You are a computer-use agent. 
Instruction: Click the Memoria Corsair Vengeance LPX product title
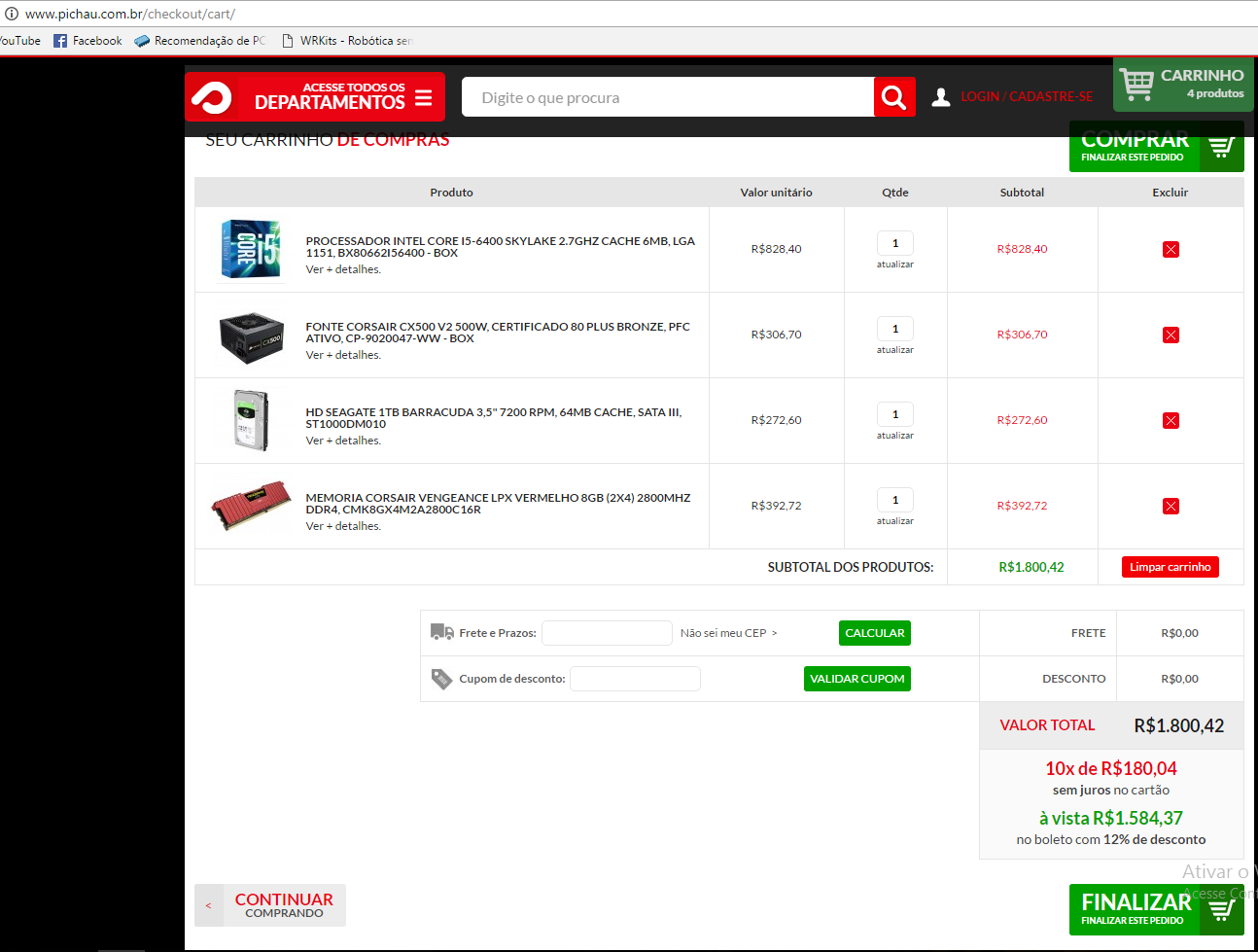point(498,504)
